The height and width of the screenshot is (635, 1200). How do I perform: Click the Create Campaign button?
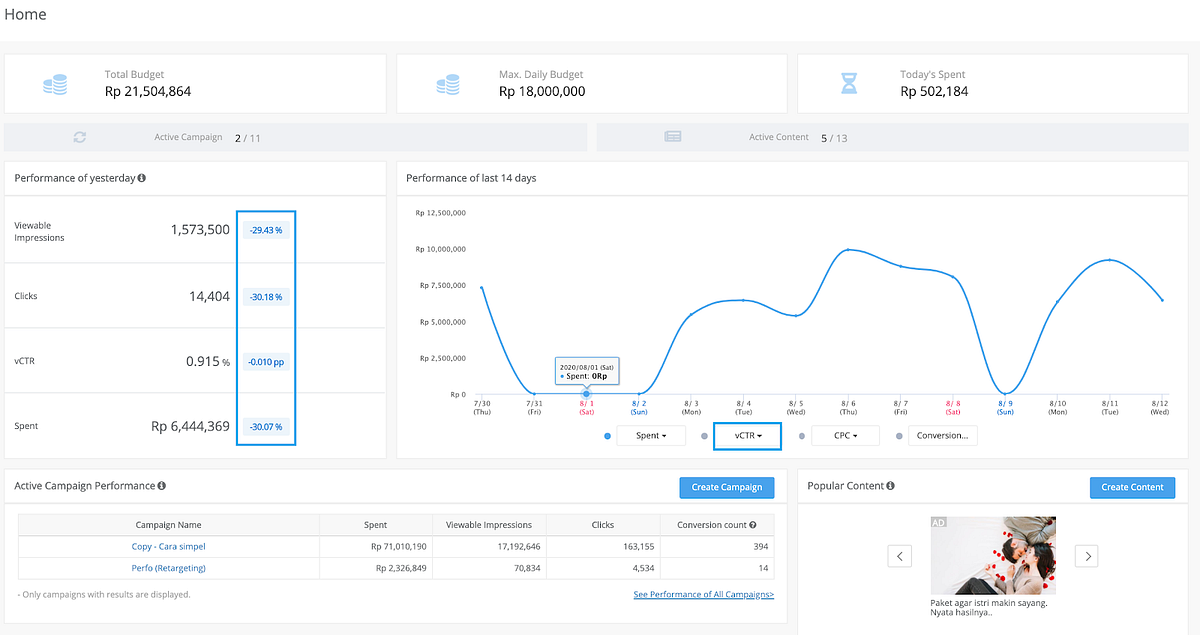point(726,487)
